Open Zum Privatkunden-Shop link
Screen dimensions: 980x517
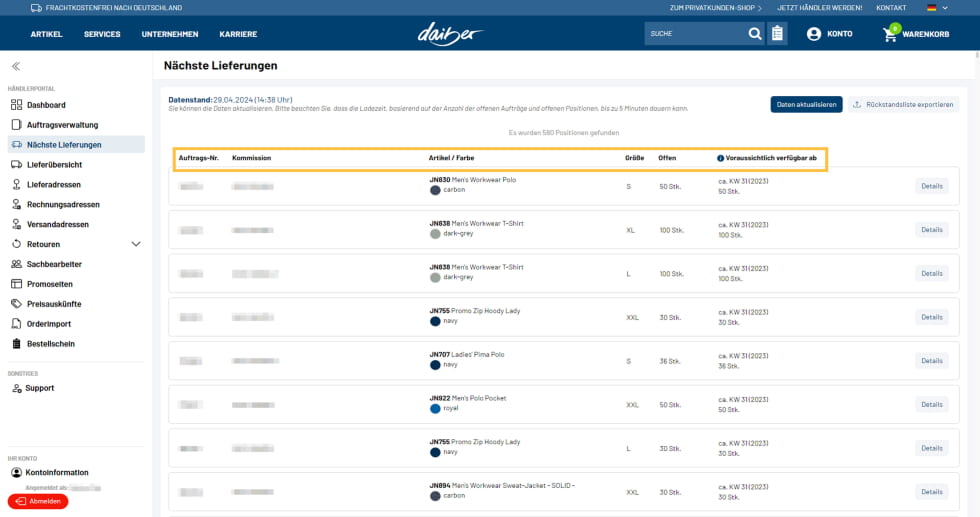716,8
